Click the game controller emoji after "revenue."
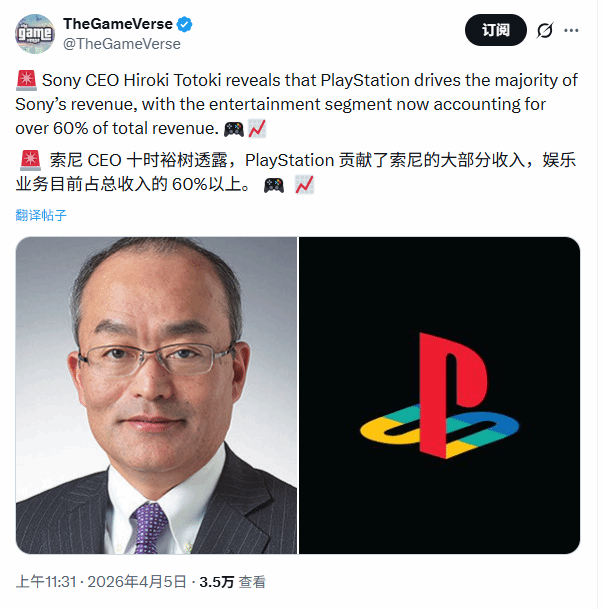602x609 pixels. (233, 129)
